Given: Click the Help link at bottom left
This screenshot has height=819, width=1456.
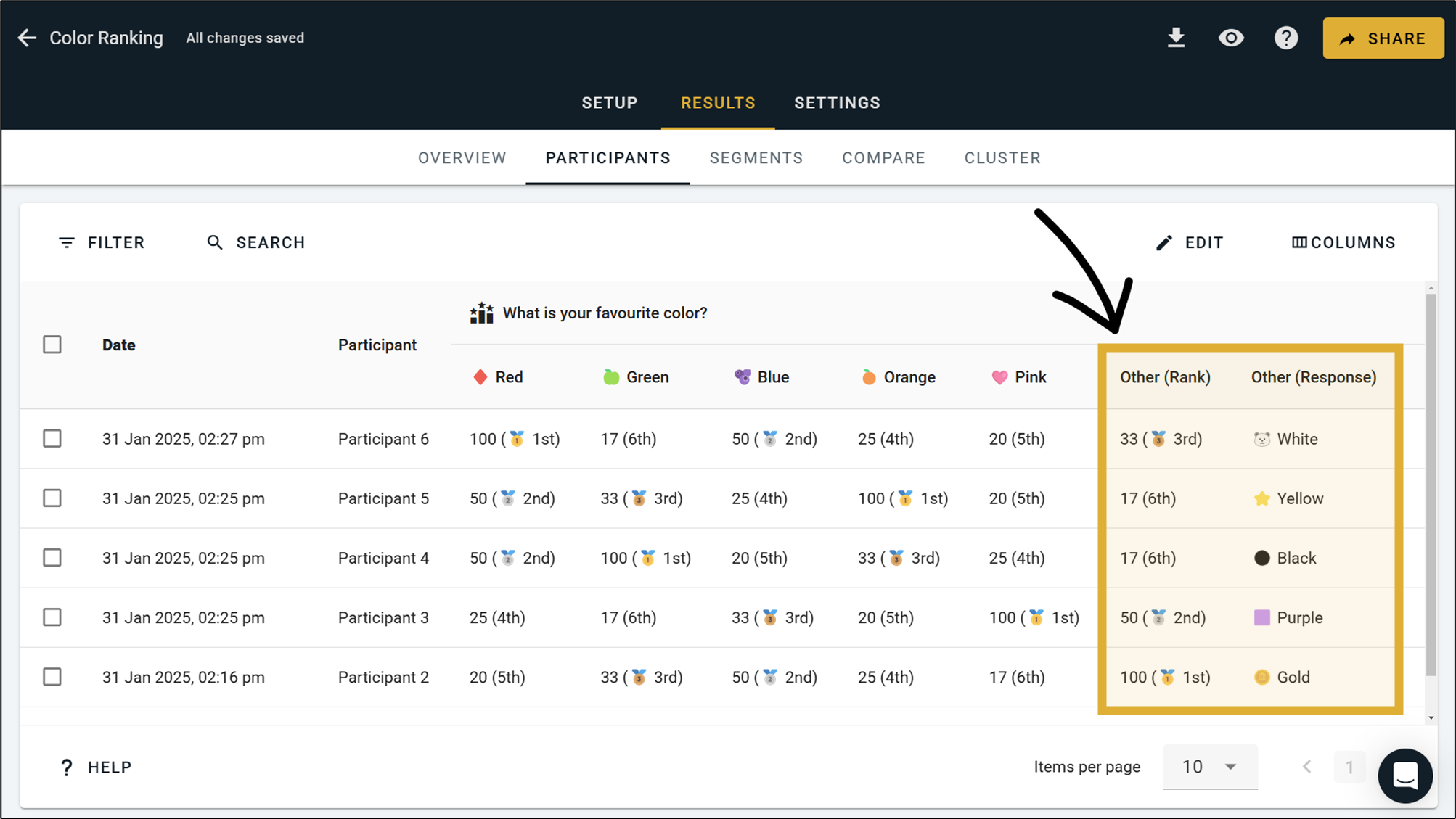Looking at the screenshot, I should 95,767.
